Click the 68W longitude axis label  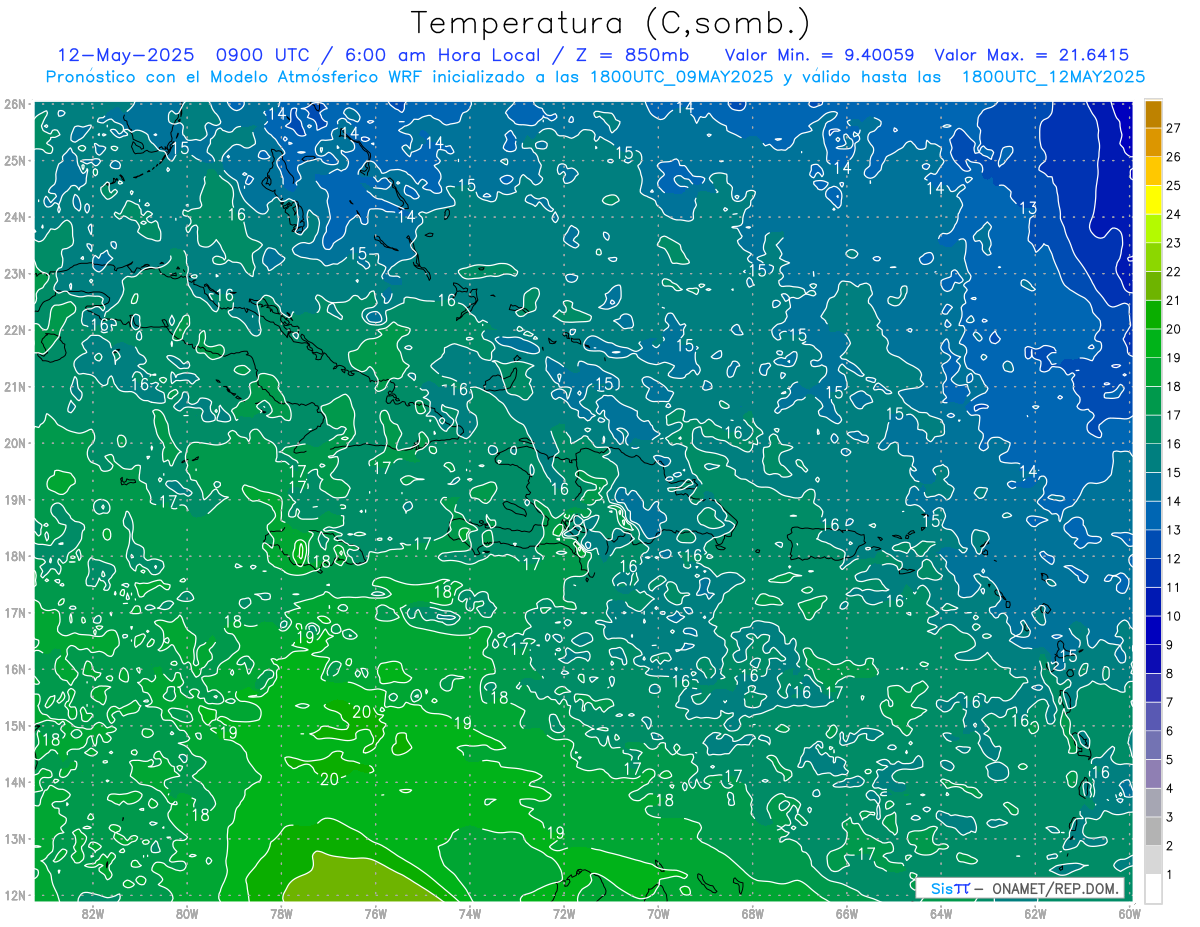pyautogui.click(x=752, y=913)
